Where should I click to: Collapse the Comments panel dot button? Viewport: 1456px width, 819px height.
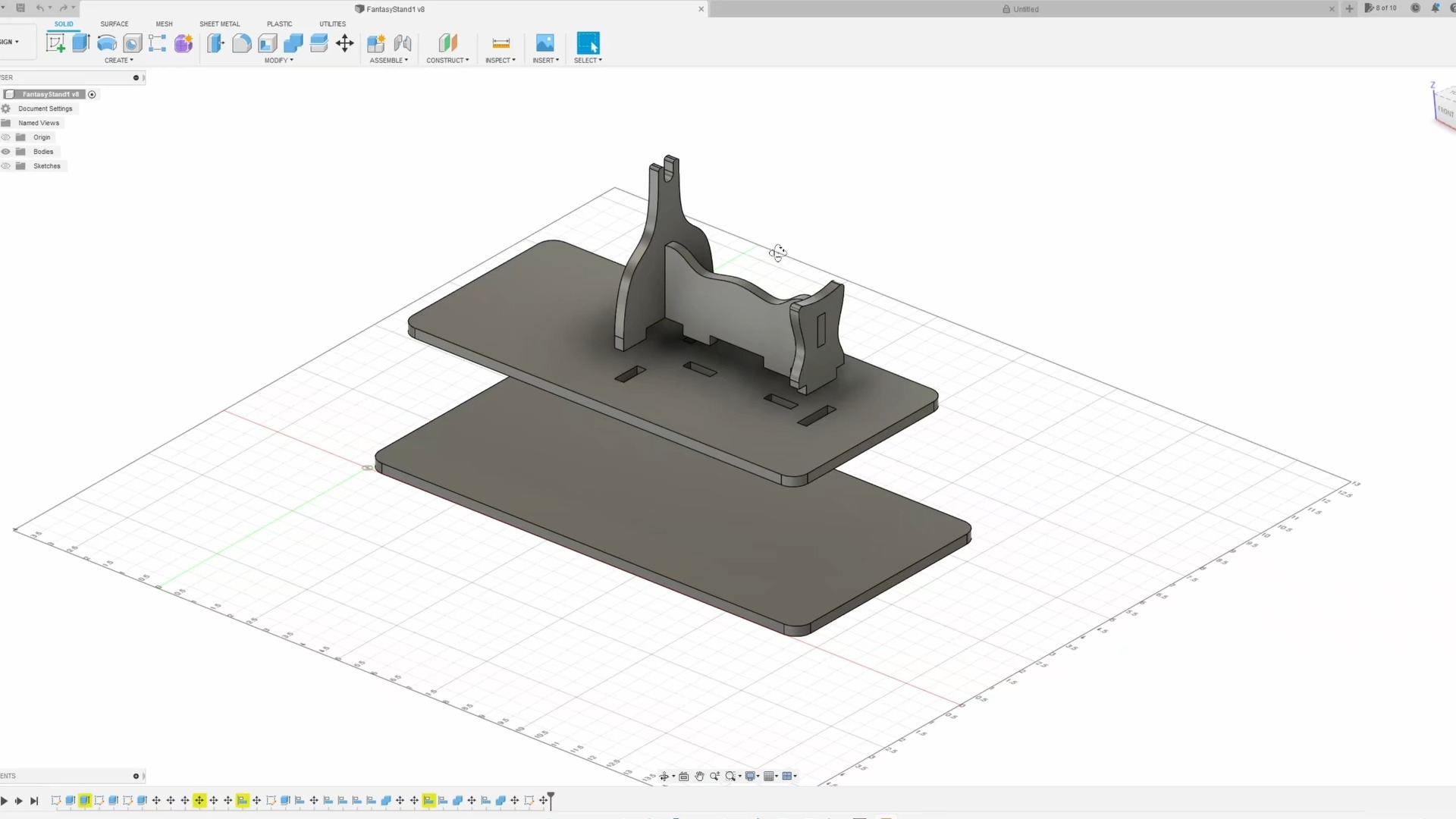pos(136,776)
